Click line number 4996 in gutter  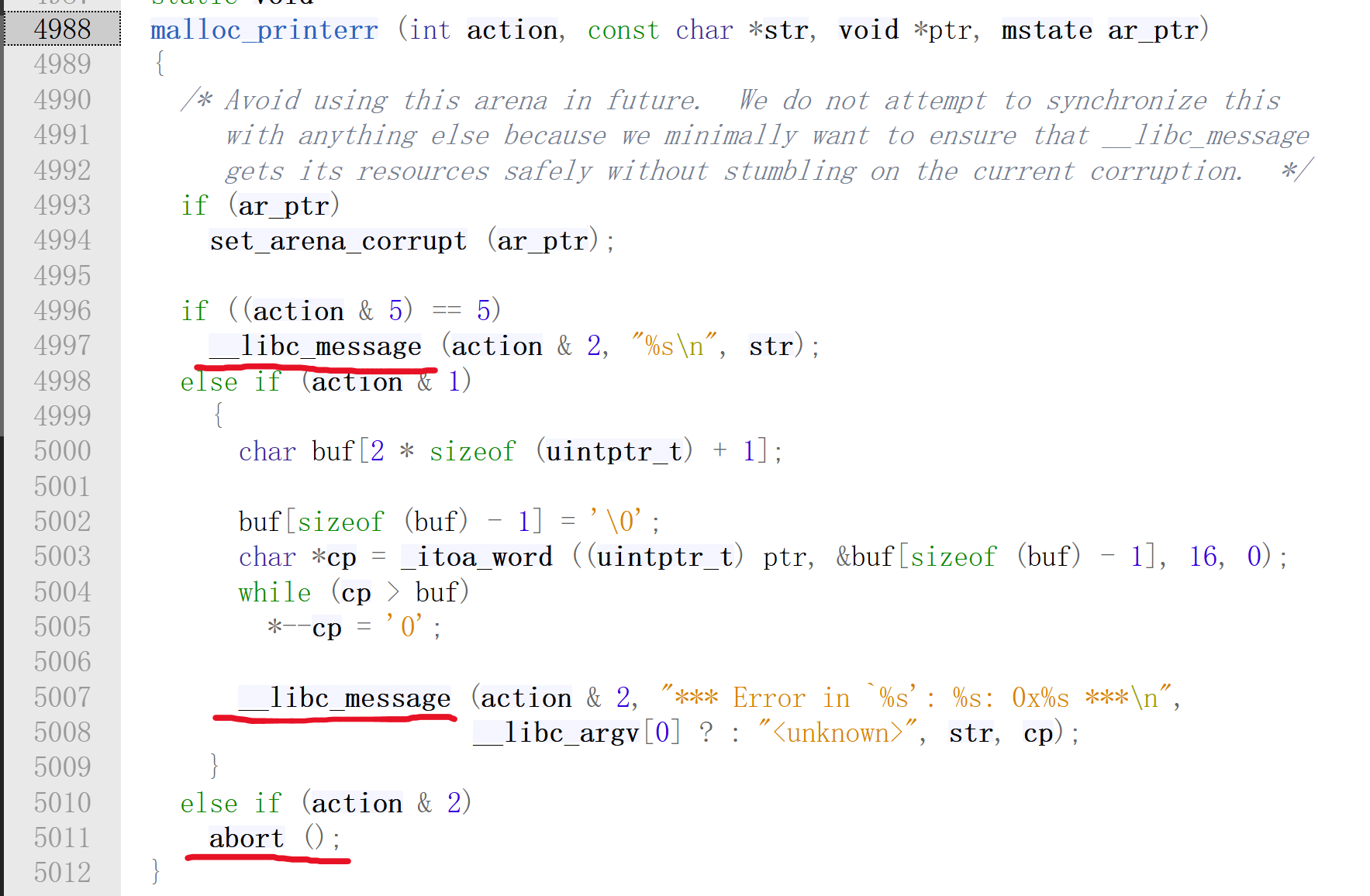coord(62,311)
